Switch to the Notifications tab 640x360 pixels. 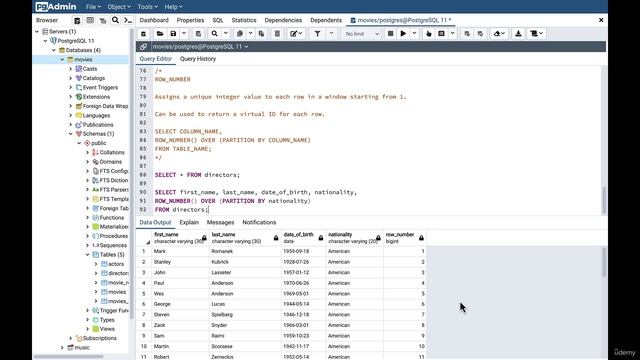click(x=259, y=222)
